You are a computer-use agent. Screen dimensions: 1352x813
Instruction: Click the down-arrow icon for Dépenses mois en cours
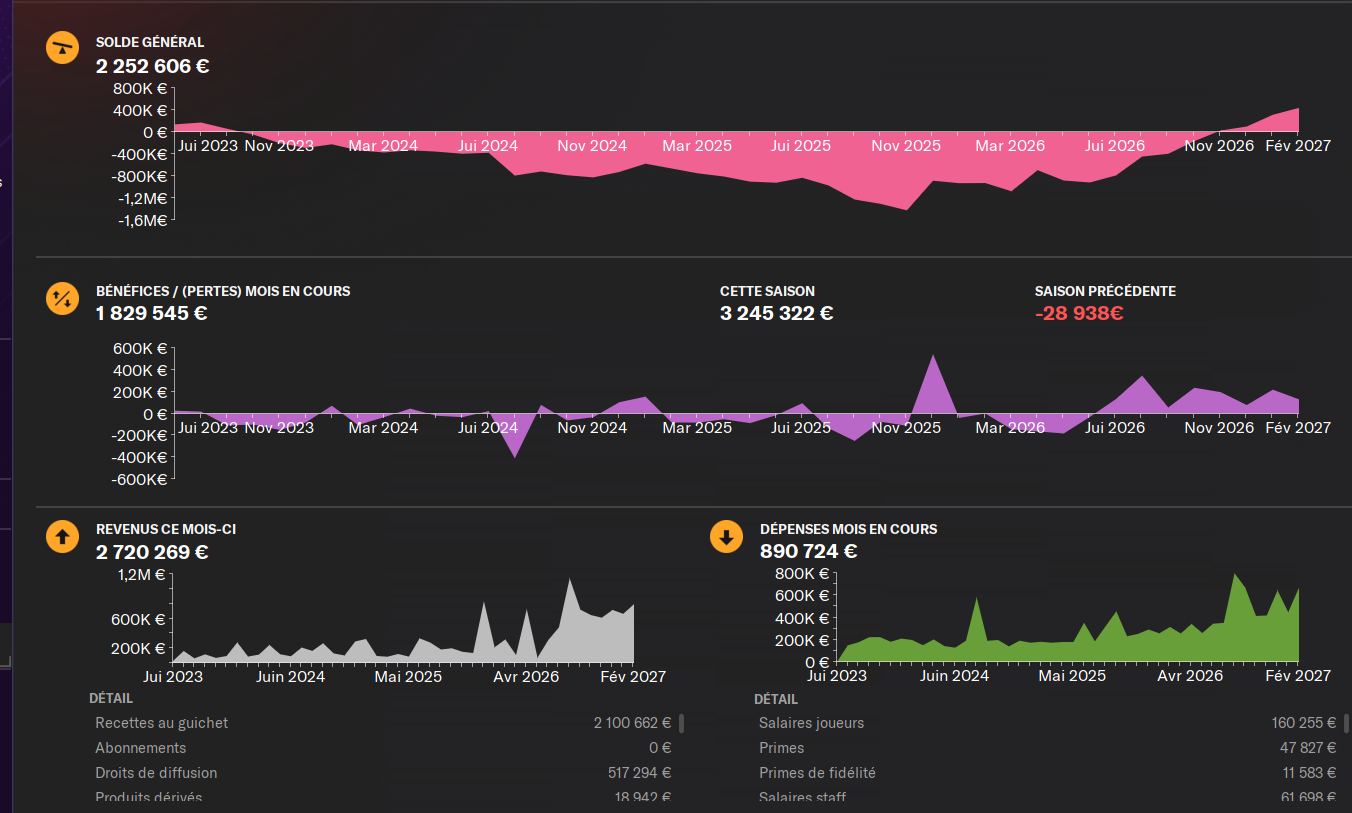click(x=726, y=536)
